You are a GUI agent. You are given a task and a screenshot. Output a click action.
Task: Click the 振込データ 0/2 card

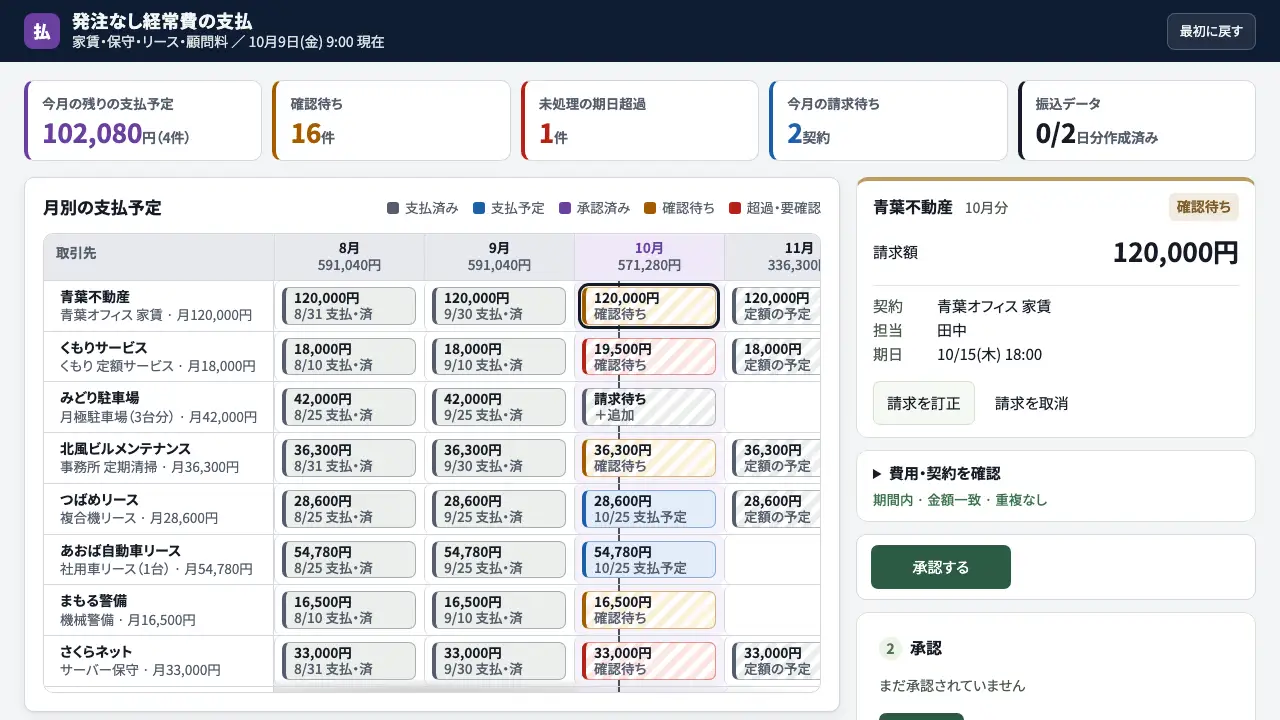tap(1137, 121)
